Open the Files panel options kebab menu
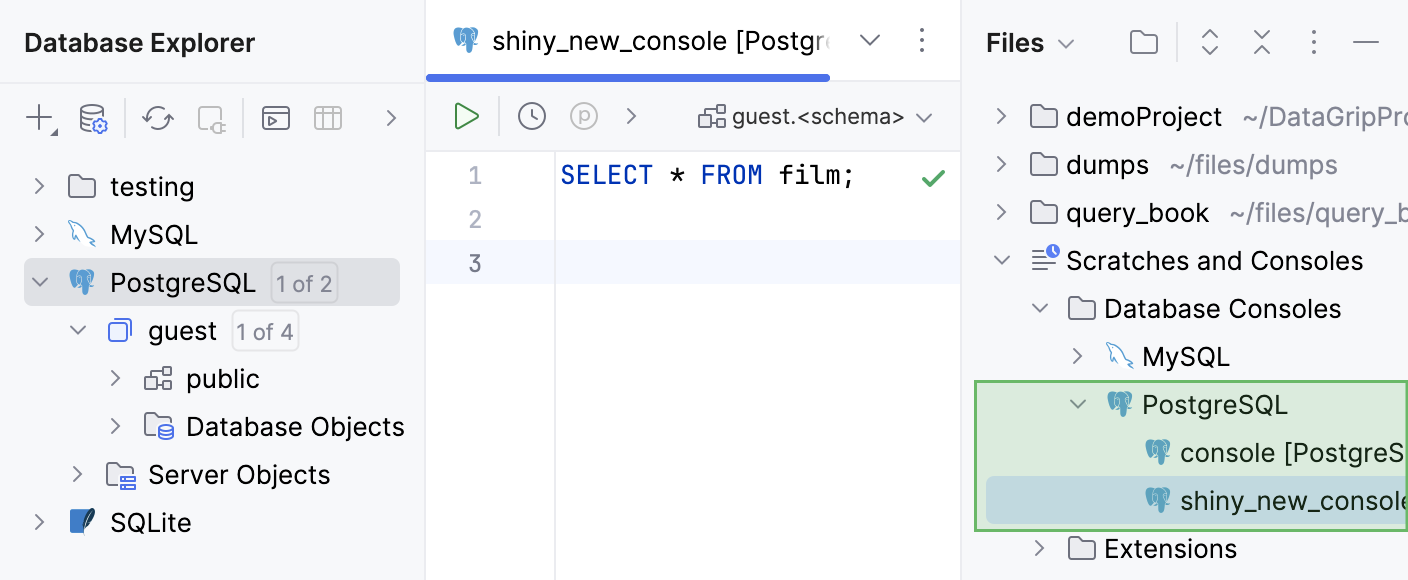Viewport: 1408px width, 580px height. tap(1314, 42)
